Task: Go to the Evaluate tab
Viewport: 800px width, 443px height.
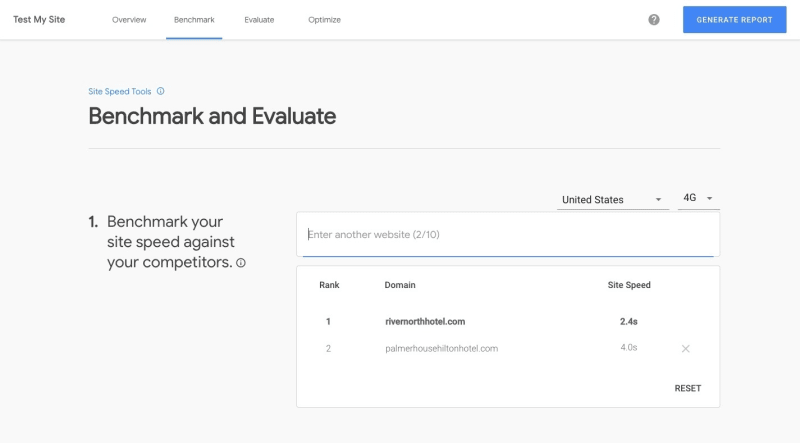Action: pyautogui.click(x=259, y=20)
